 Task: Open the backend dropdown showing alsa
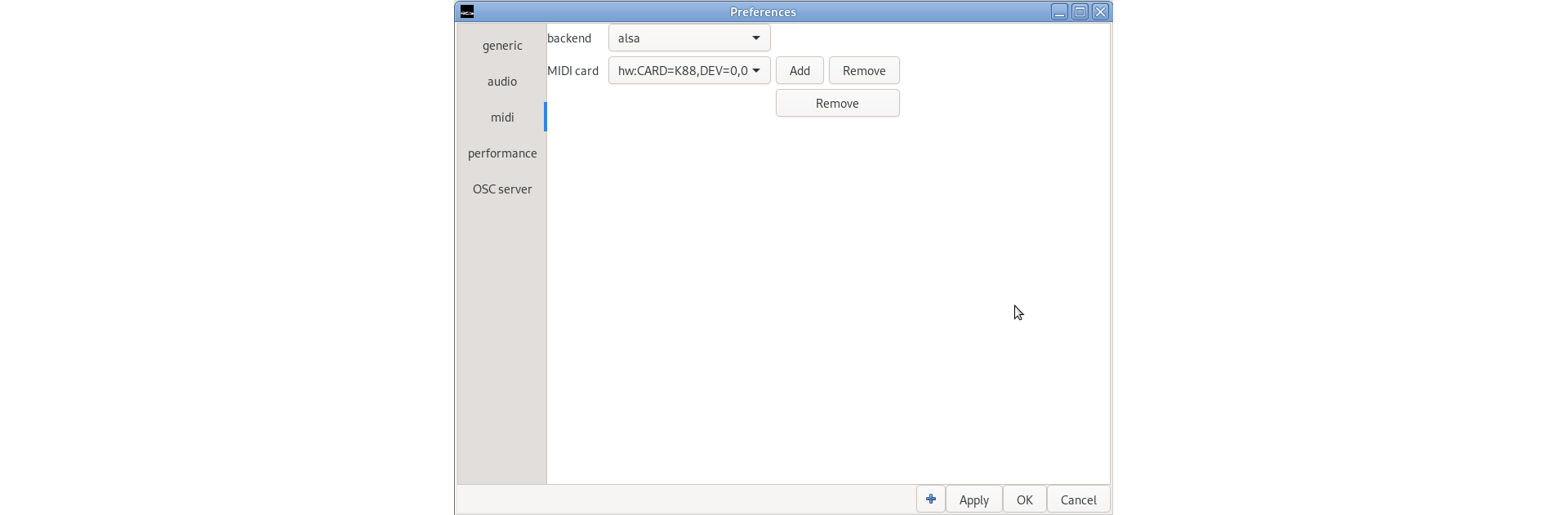[x=689, y=38]
